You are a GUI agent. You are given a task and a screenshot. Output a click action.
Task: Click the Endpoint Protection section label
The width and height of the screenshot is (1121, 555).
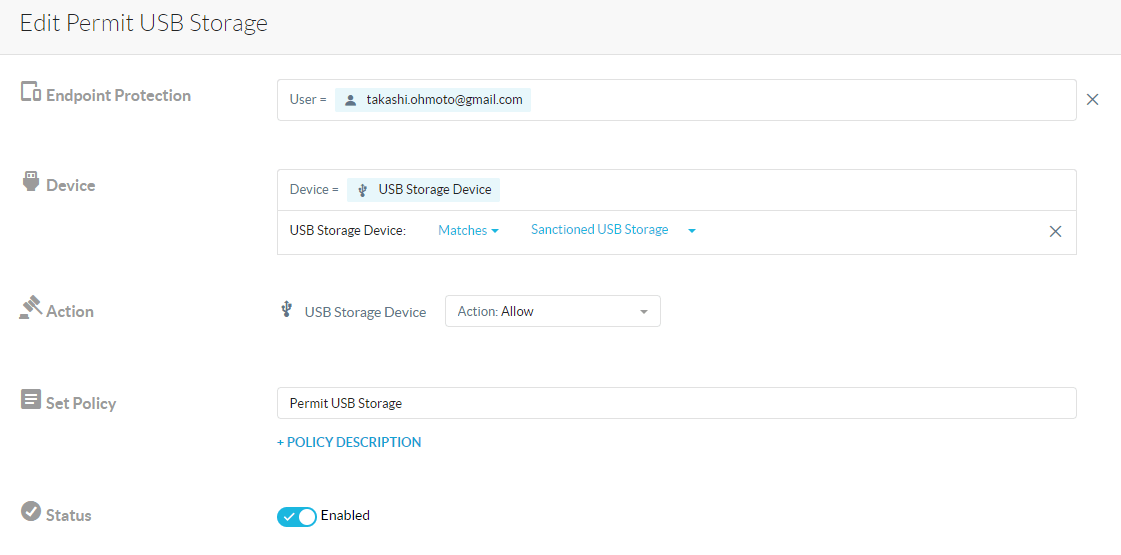click(118, 95)
